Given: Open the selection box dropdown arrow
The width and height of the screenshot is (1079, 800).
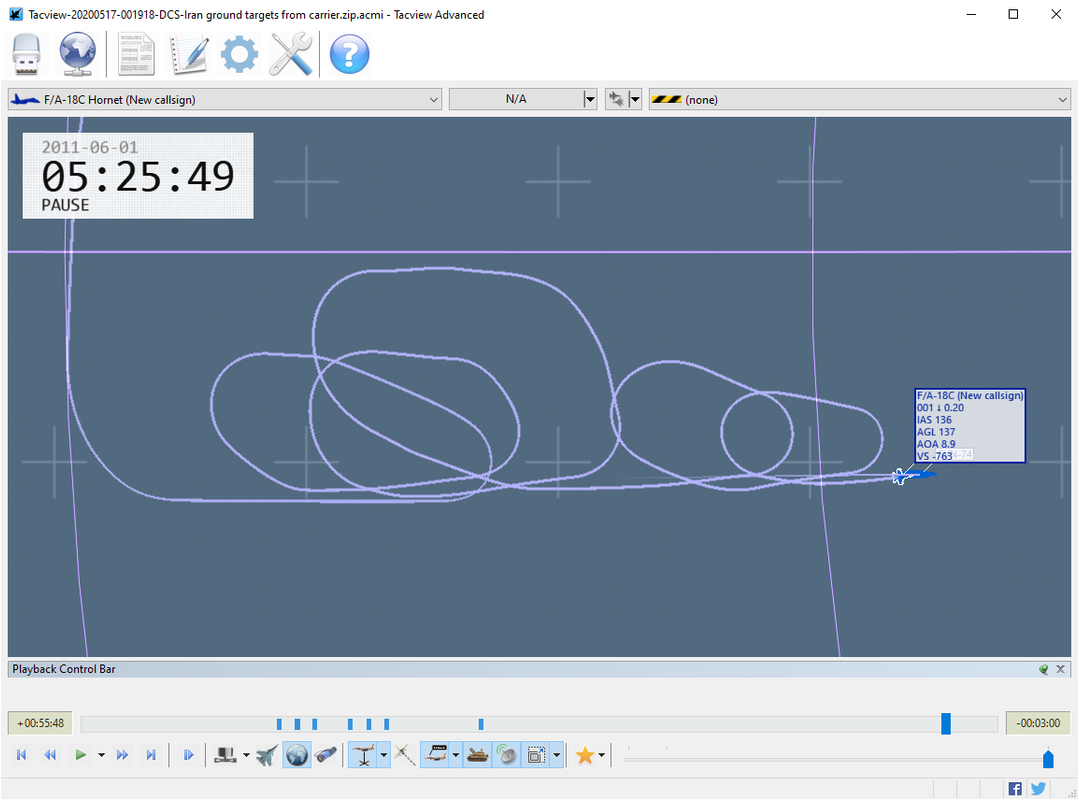Looking at the screenshot, I should (557, 755).
